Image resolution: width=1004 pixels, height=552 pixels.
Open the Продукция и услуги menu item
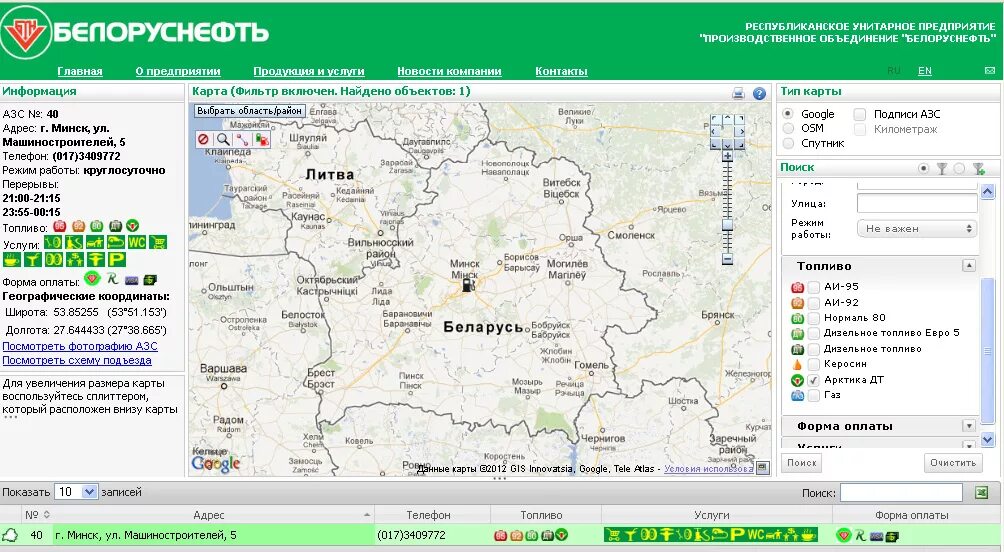(309, 71)
